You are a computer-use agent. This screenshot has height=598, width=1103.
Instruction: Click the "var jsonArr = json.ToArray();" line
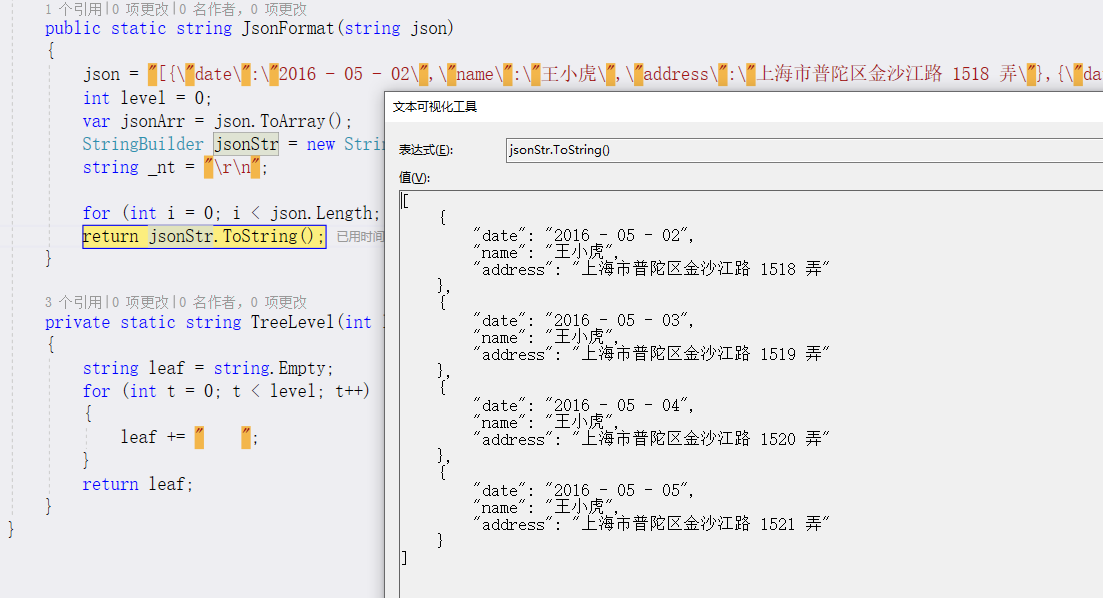217,121
